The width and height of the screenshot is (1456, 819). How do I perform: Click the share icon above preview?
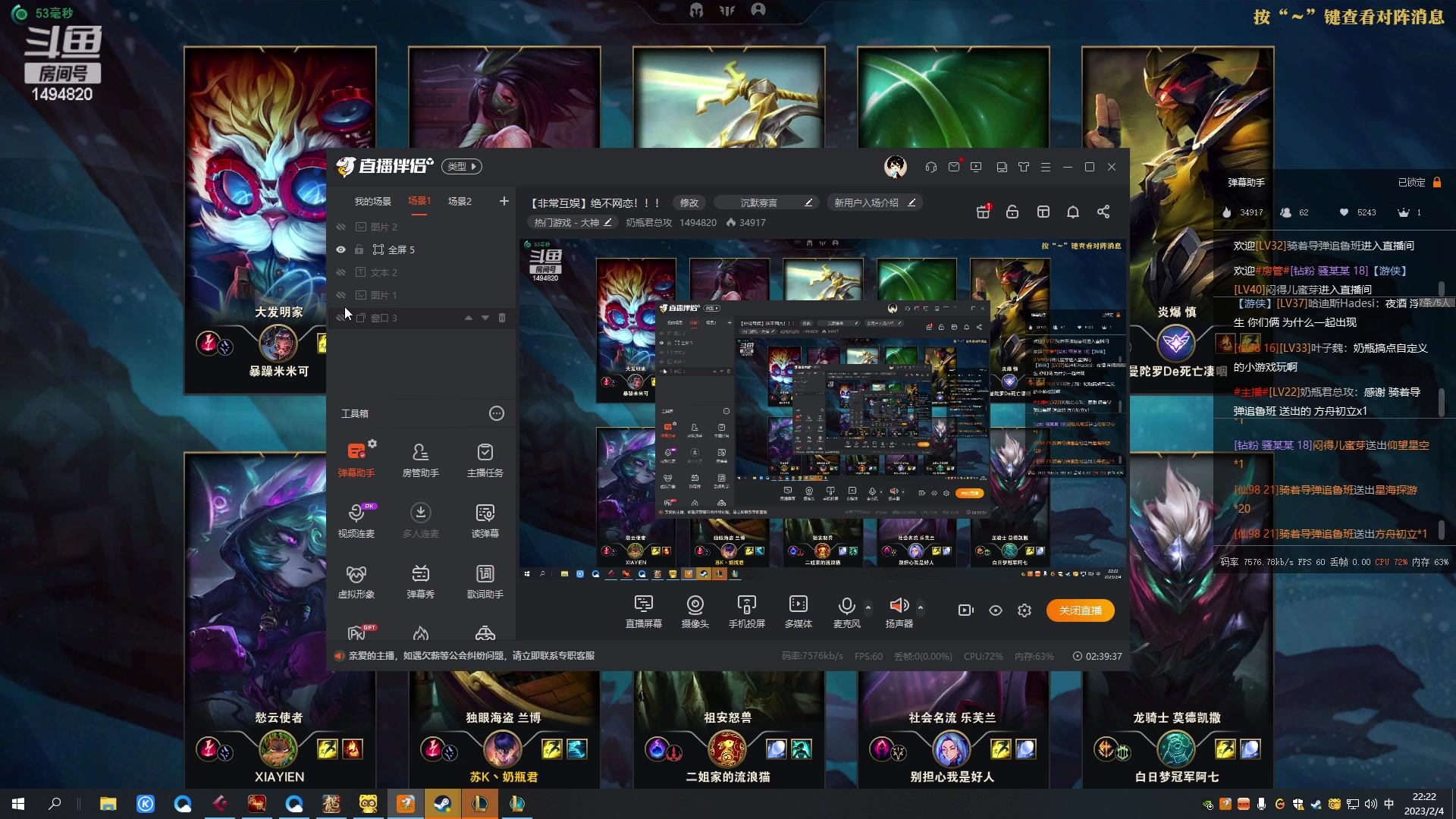[x=1103, y=212]
